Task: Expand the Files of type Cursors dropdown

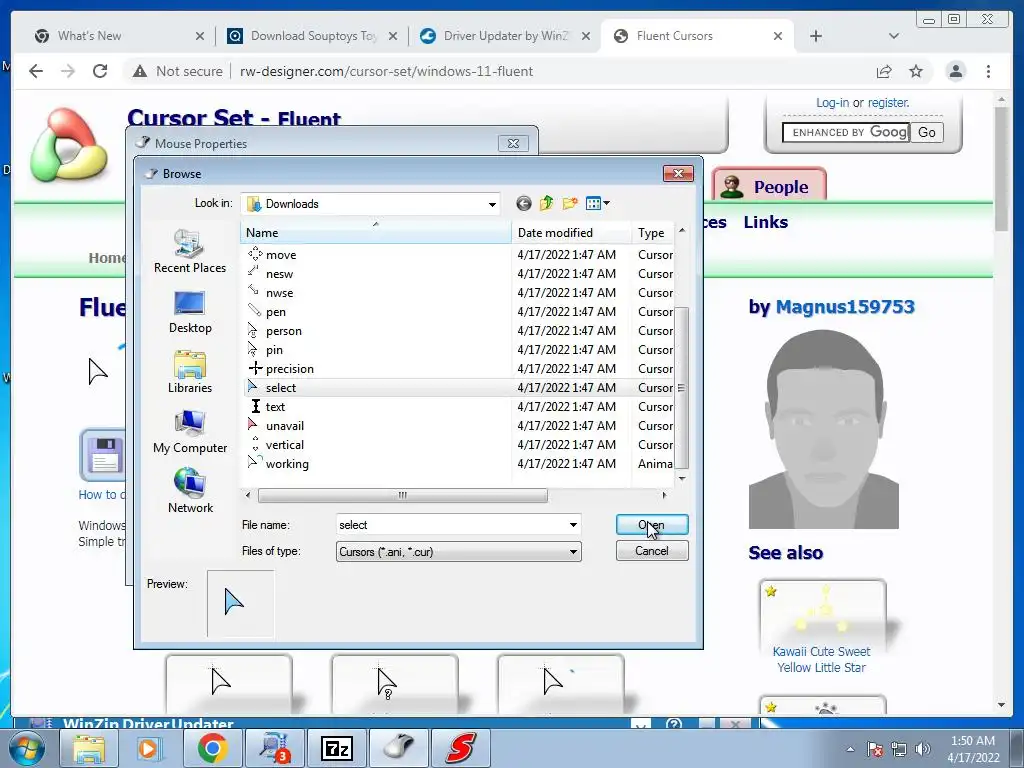Action: point(573,552)
